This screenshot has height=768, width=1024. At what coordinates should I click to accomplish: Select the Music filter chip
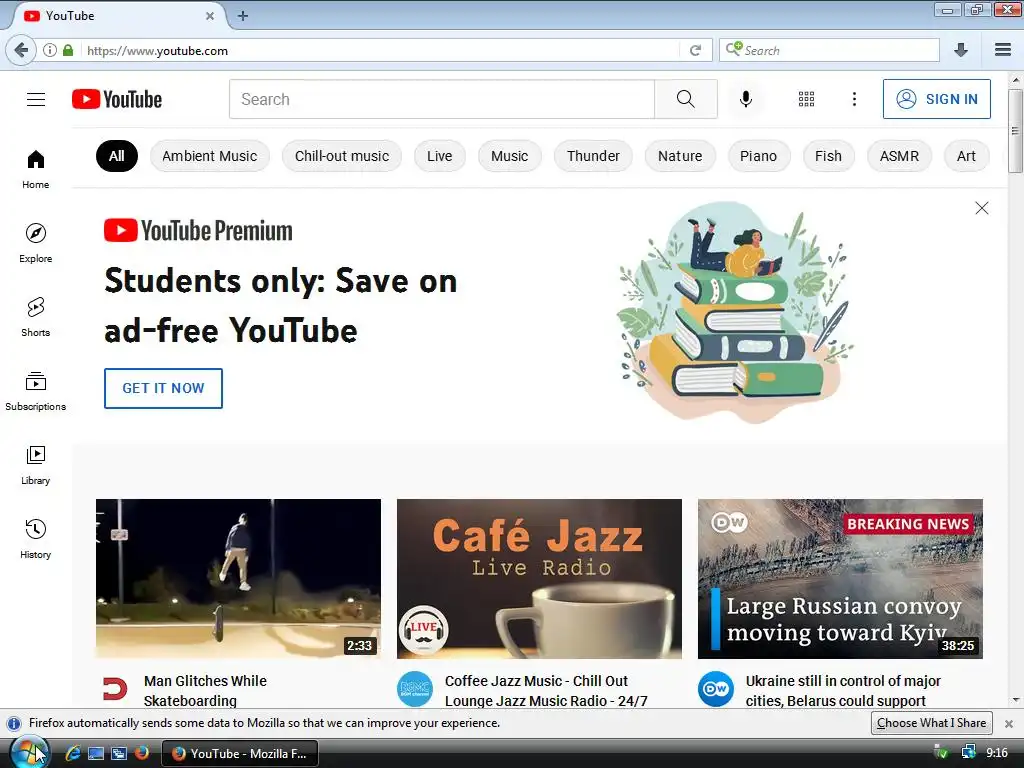pyautogui.click(x=509, y=156)
